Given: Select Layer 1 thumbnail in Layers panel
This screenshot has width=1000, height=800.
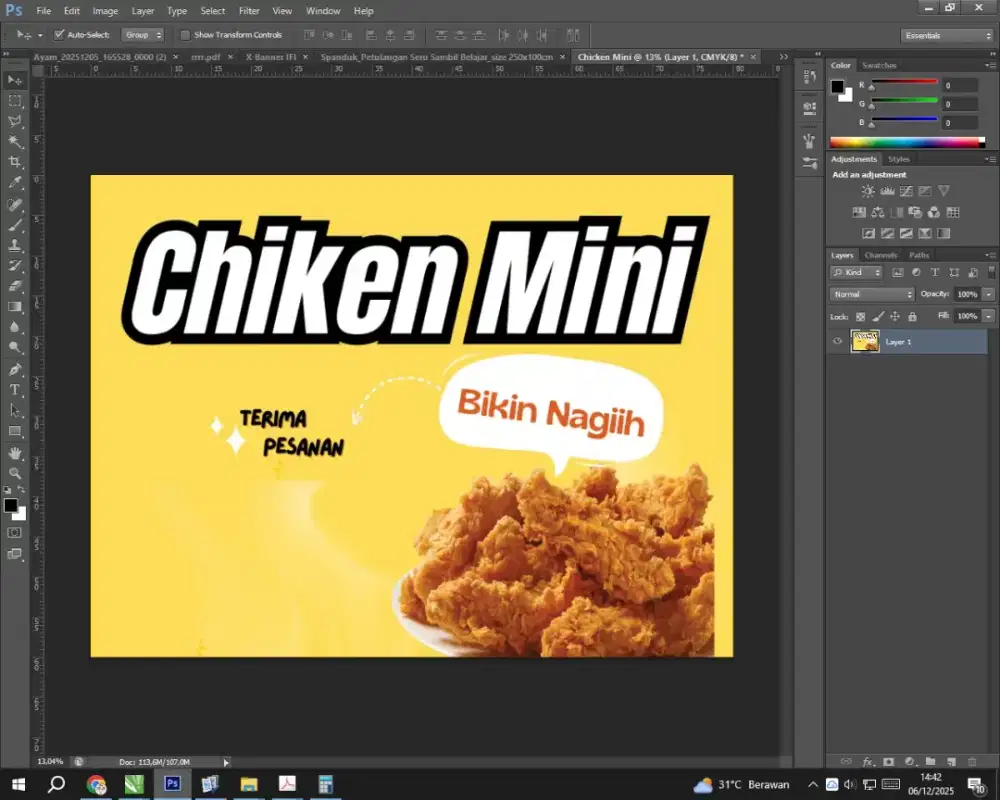Looking at the screenshot, I should [865, 341].
